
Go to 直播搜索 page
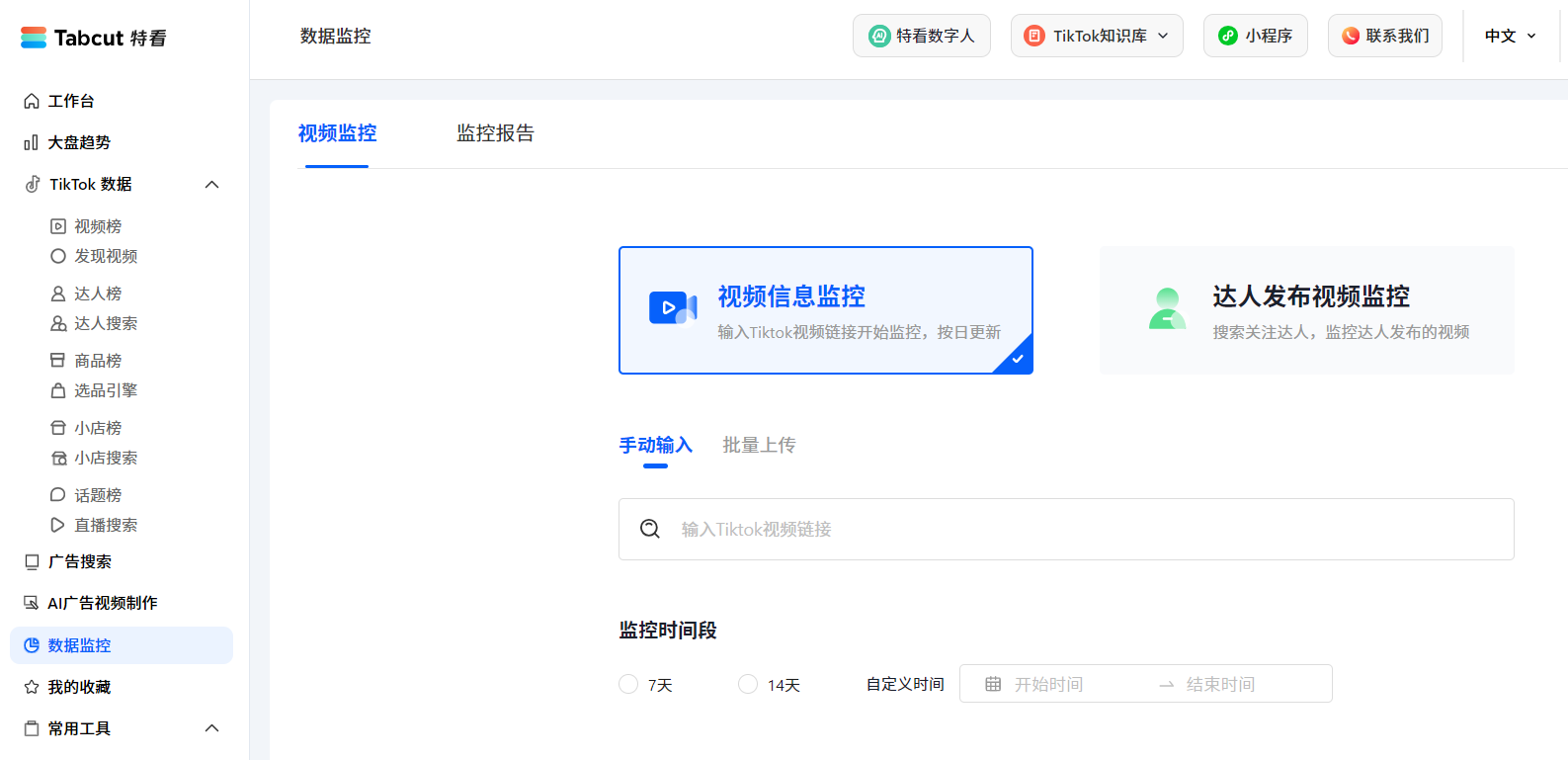(106, 525)
